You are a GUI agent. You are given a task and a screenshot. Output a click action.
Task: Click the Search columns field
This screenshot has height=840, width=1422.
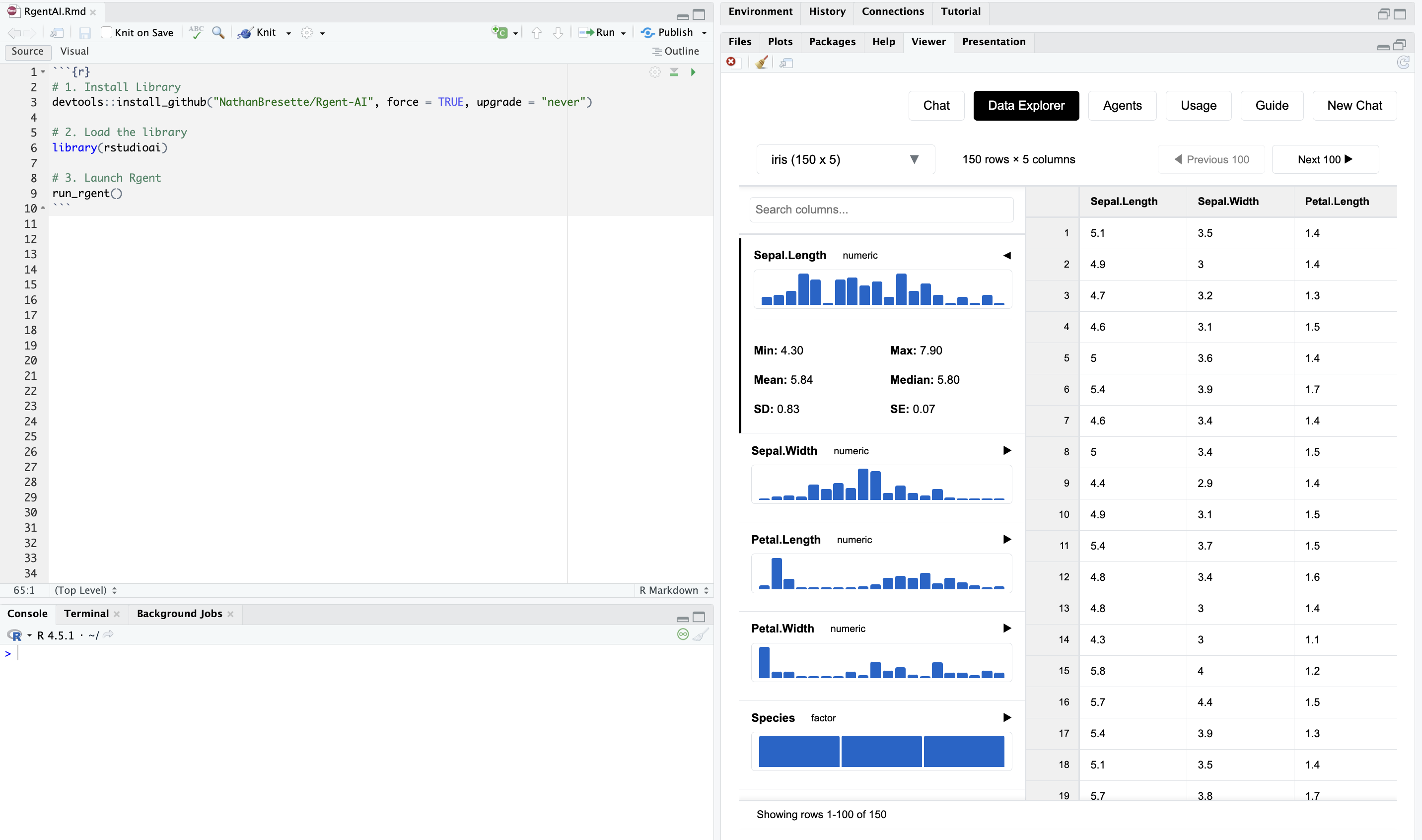coord(881,210)
